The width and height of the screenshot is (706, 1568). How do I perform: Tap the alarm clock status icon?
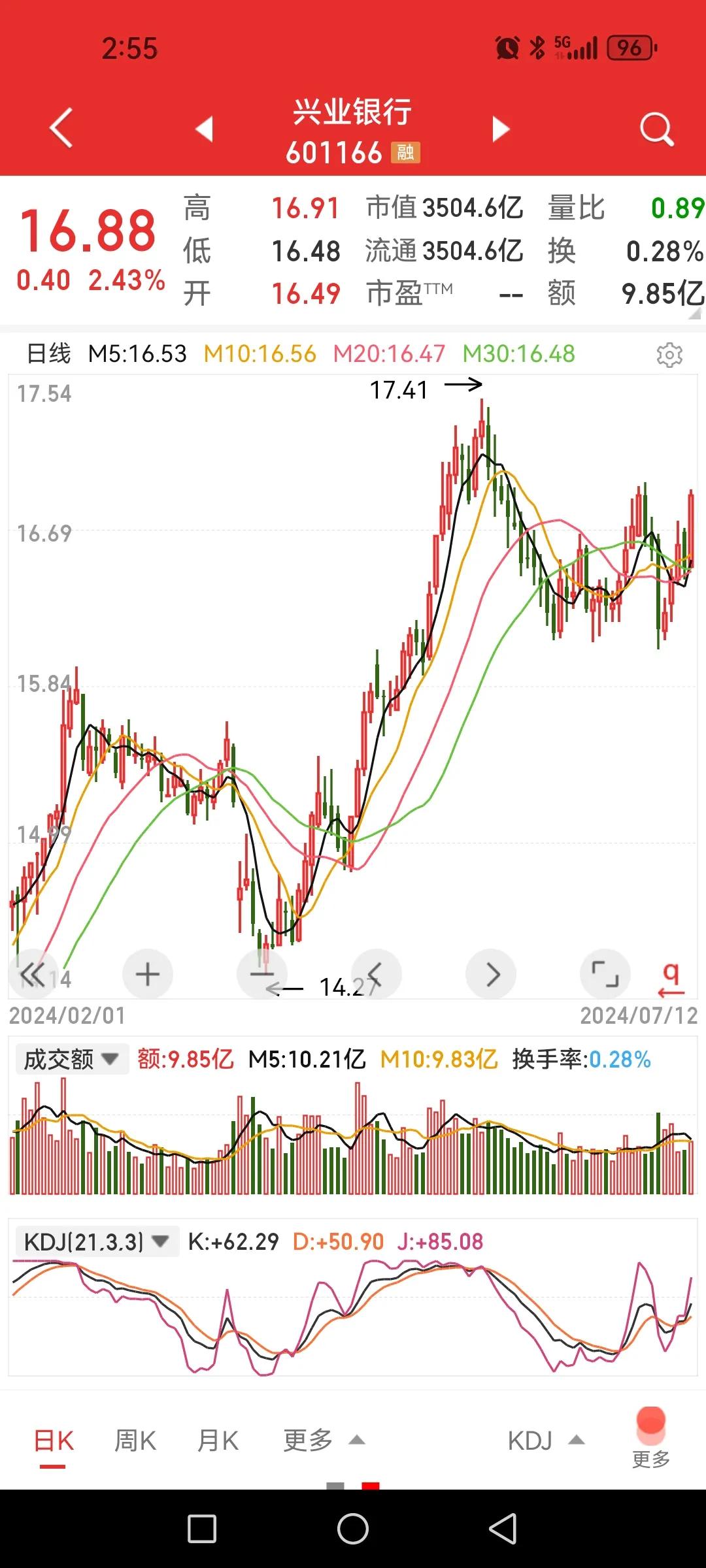click(507, 48)
